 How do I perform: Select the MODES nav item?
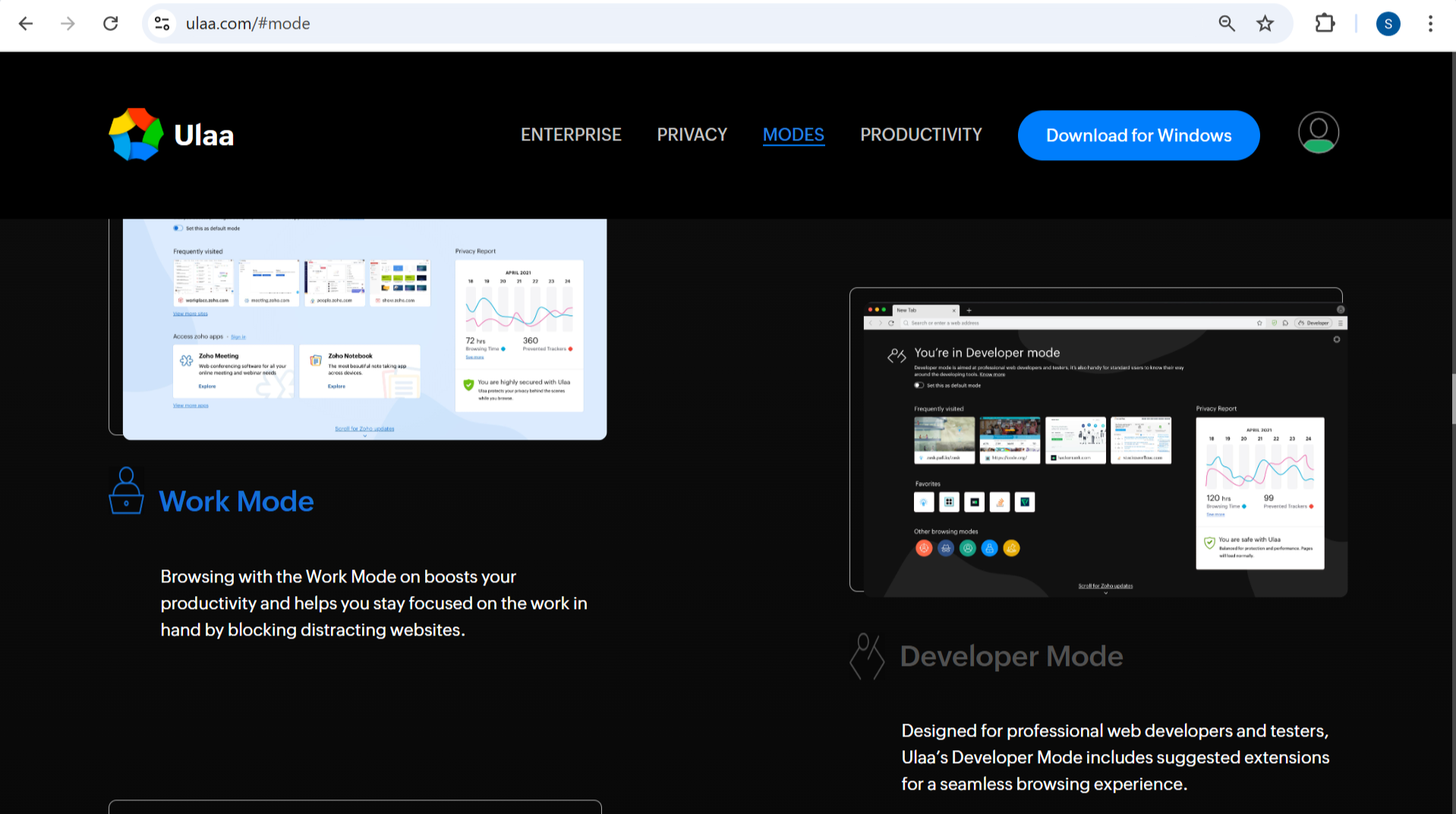pos(793,134)
